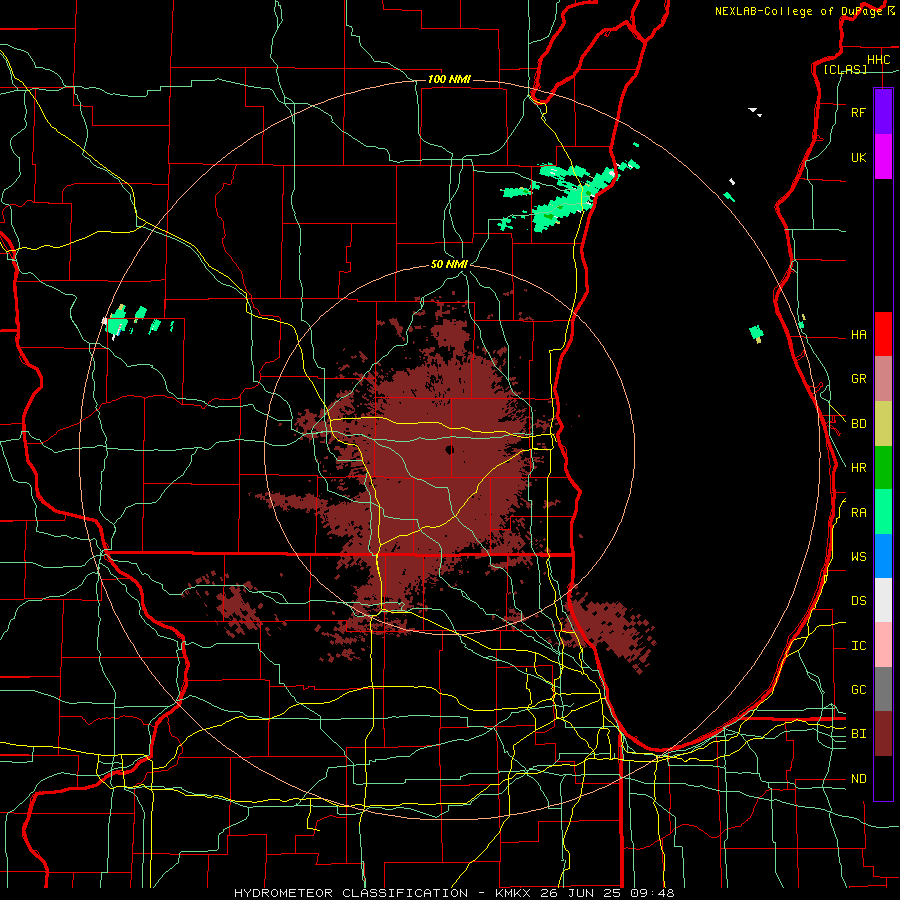Image resolution: width=900 pixels, height=900 pixels.
Task: Click the BD legend label
Action: [x=858, y=424]
